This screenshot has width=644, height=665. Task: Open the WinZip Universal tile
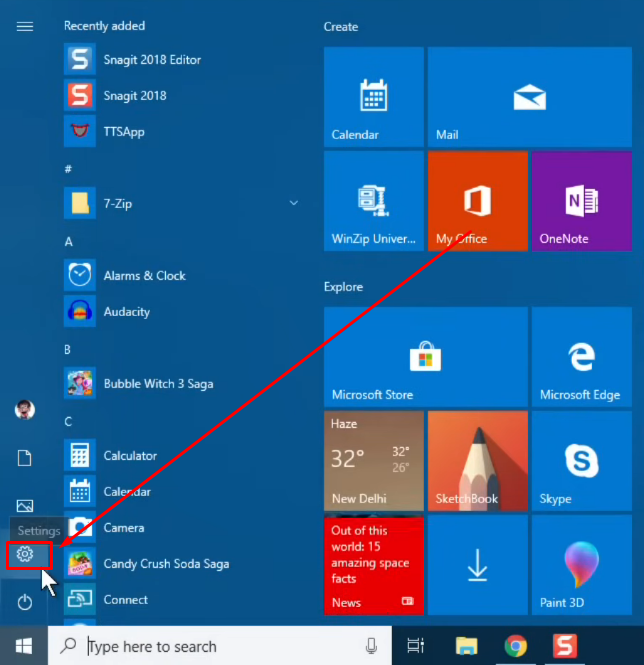pos(374,201)
